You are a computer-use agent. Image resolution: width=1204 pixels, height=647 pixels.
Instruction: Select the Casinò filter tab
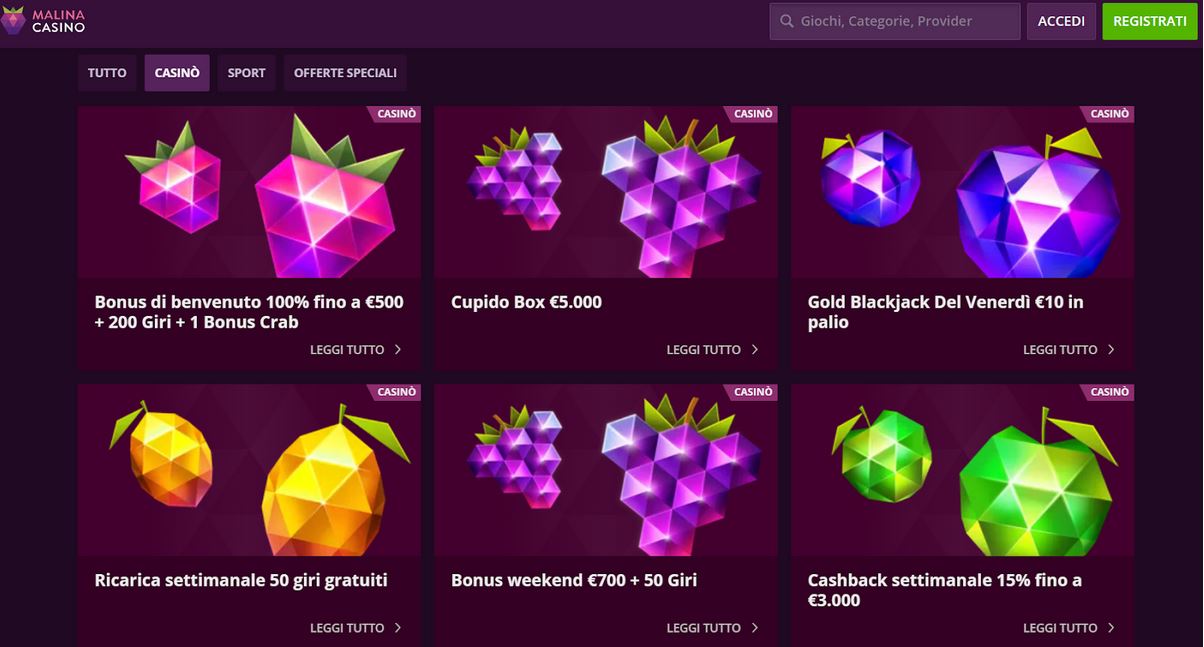[177, 73]
